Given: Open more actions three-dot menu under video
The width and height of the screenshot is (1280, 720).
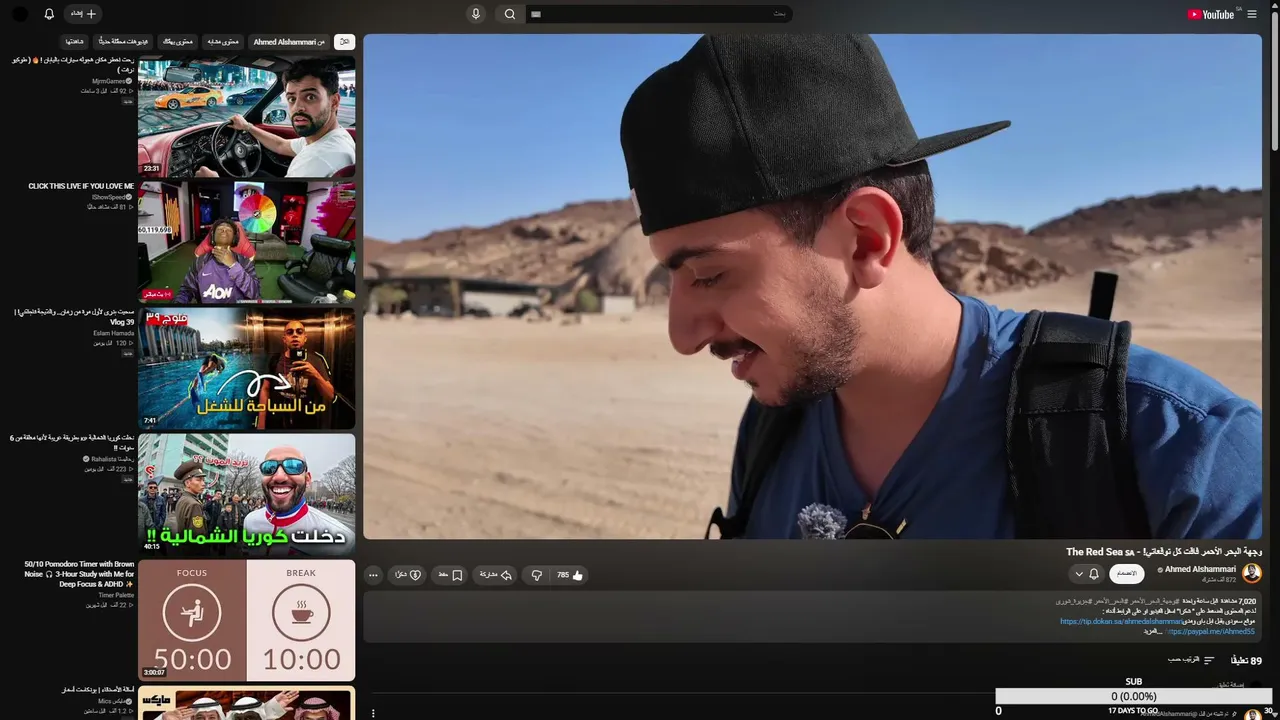Looking at the screenshot, I should pos(373,575).
